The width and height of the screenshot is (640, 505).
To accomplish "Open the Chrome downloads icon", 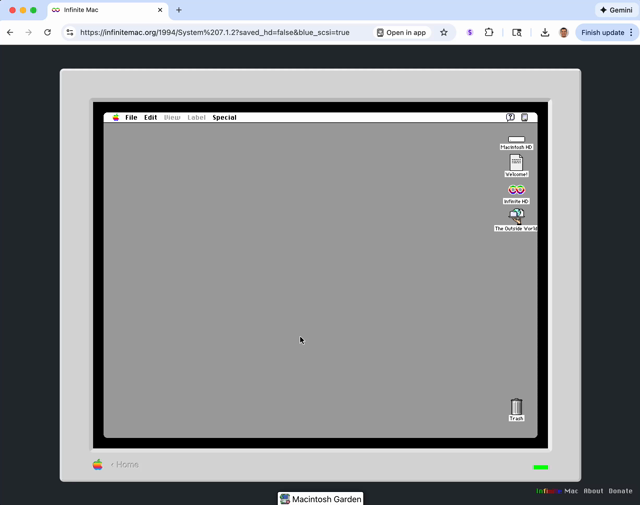I will click(x=545, y=32).
